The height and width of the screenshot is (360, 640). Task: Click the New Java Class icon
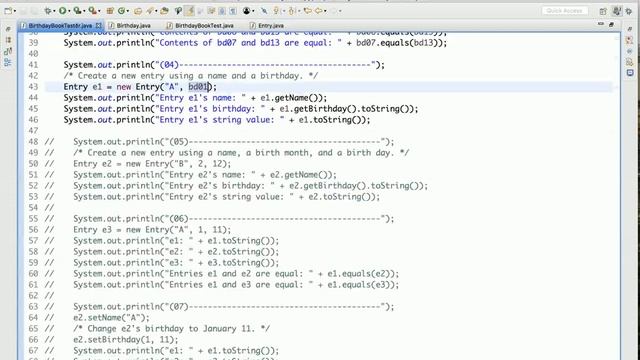click(x=121, y=11)
